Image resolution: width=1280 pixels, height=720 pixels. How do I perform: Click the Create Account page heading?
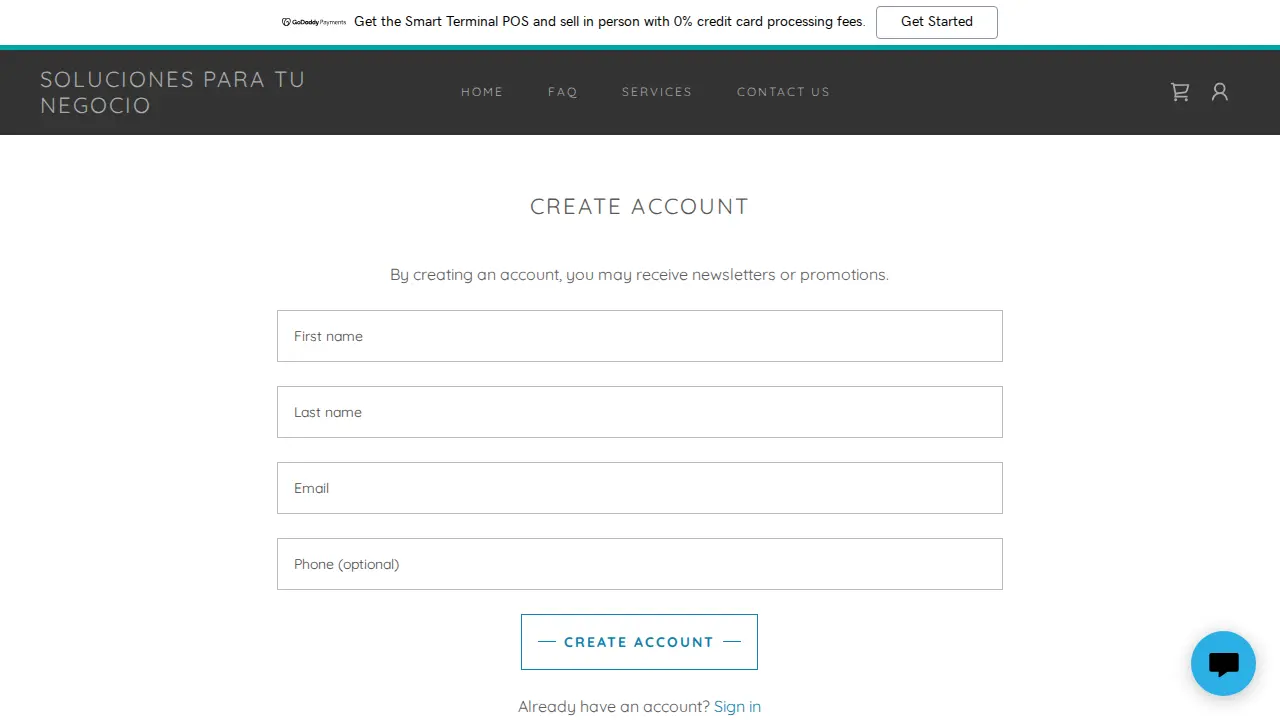coord(639,206)
